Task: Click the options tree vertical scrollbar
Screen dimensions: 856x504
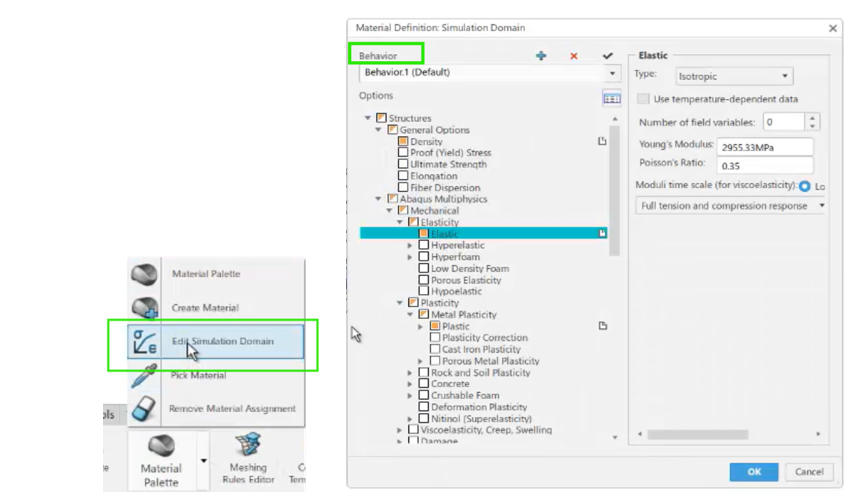Action: pyautogui.click(x=614, y=191)
